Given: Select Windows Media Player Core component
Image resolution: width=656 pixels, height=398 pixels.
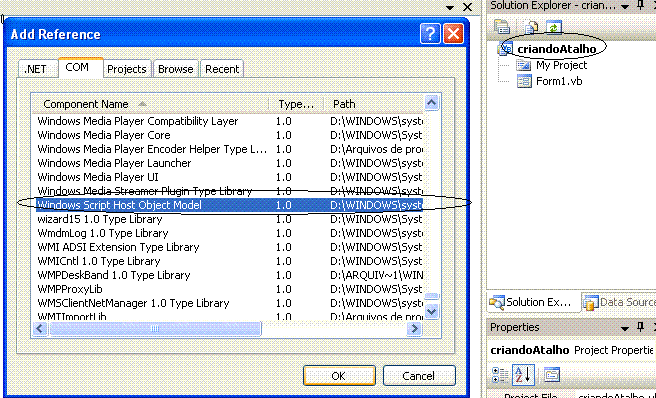Looking at the screenshot, I should [229, 135].
